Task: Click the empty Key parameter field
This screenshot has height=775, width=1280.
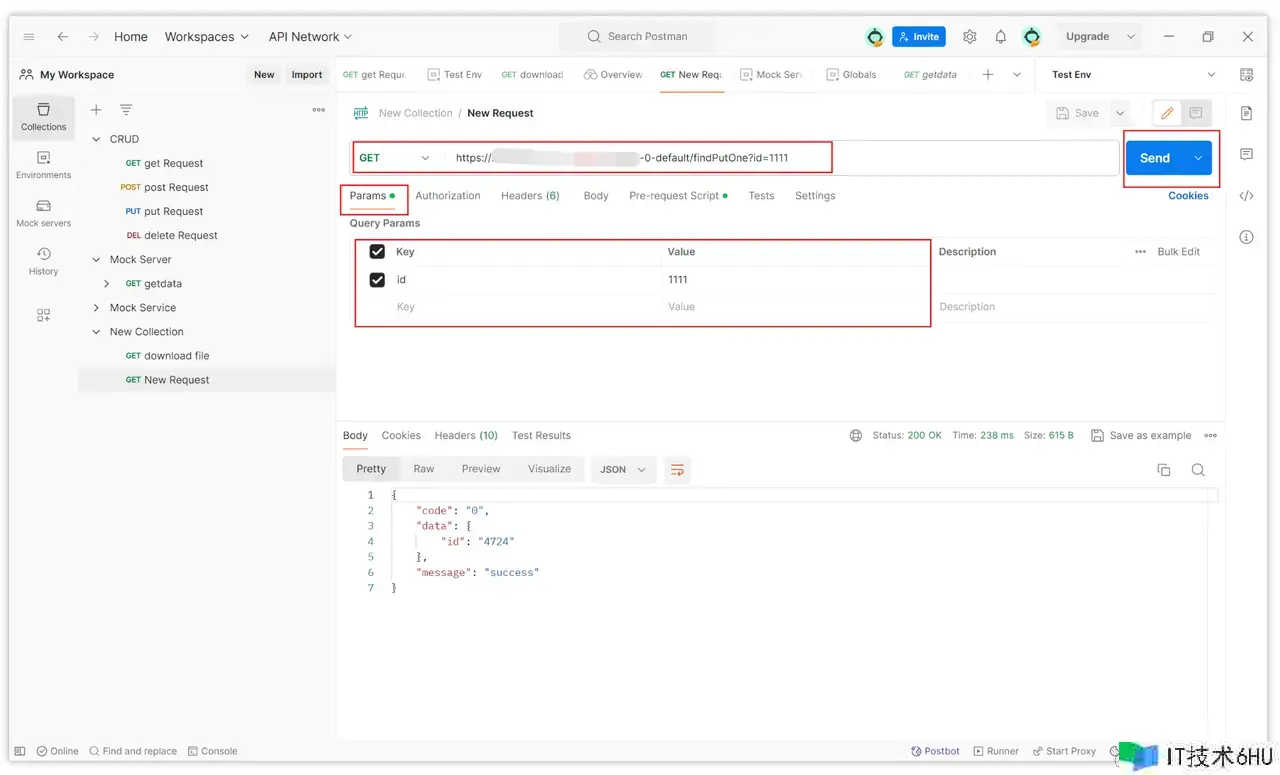Action: pos(525,307)
